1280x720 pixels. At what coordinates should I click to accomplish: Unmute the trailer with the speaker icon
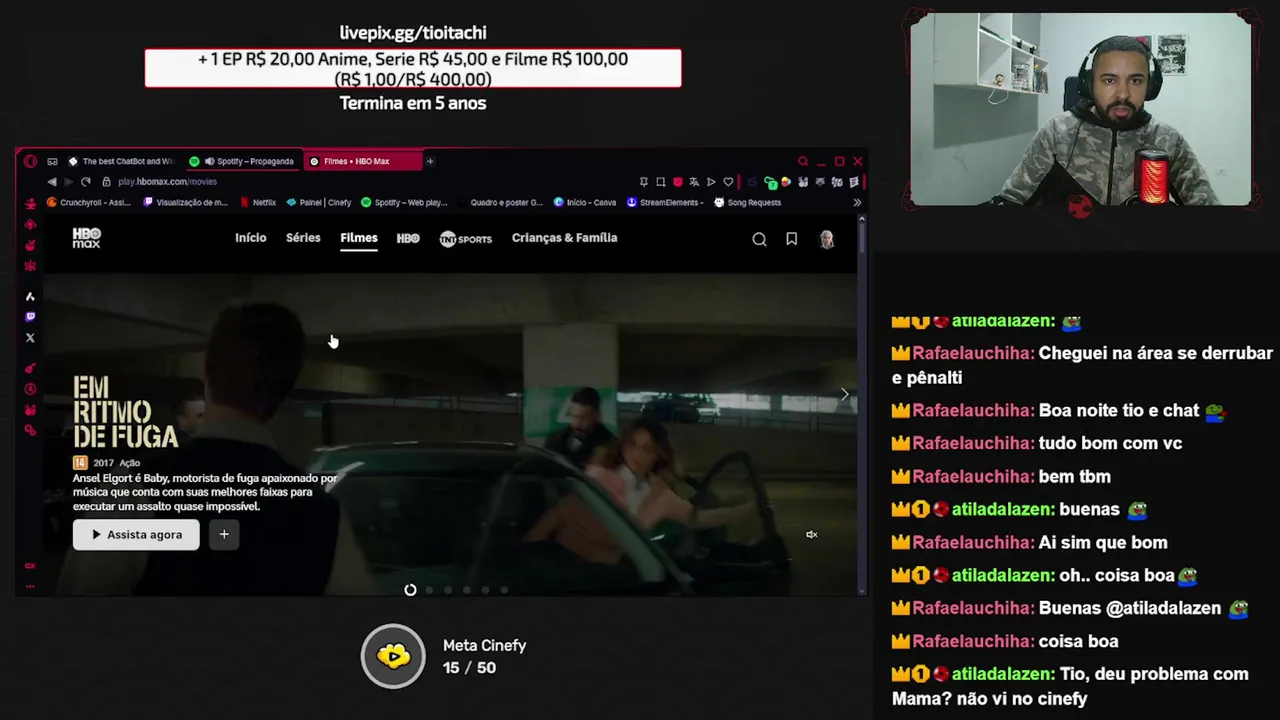[x=812, y=535]
